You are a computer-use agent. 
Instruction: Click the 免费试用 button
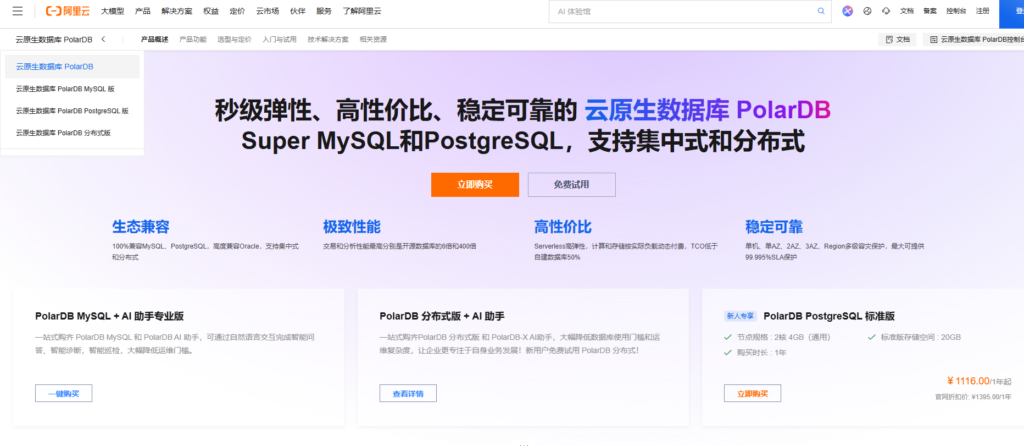(x=571, y=185)
